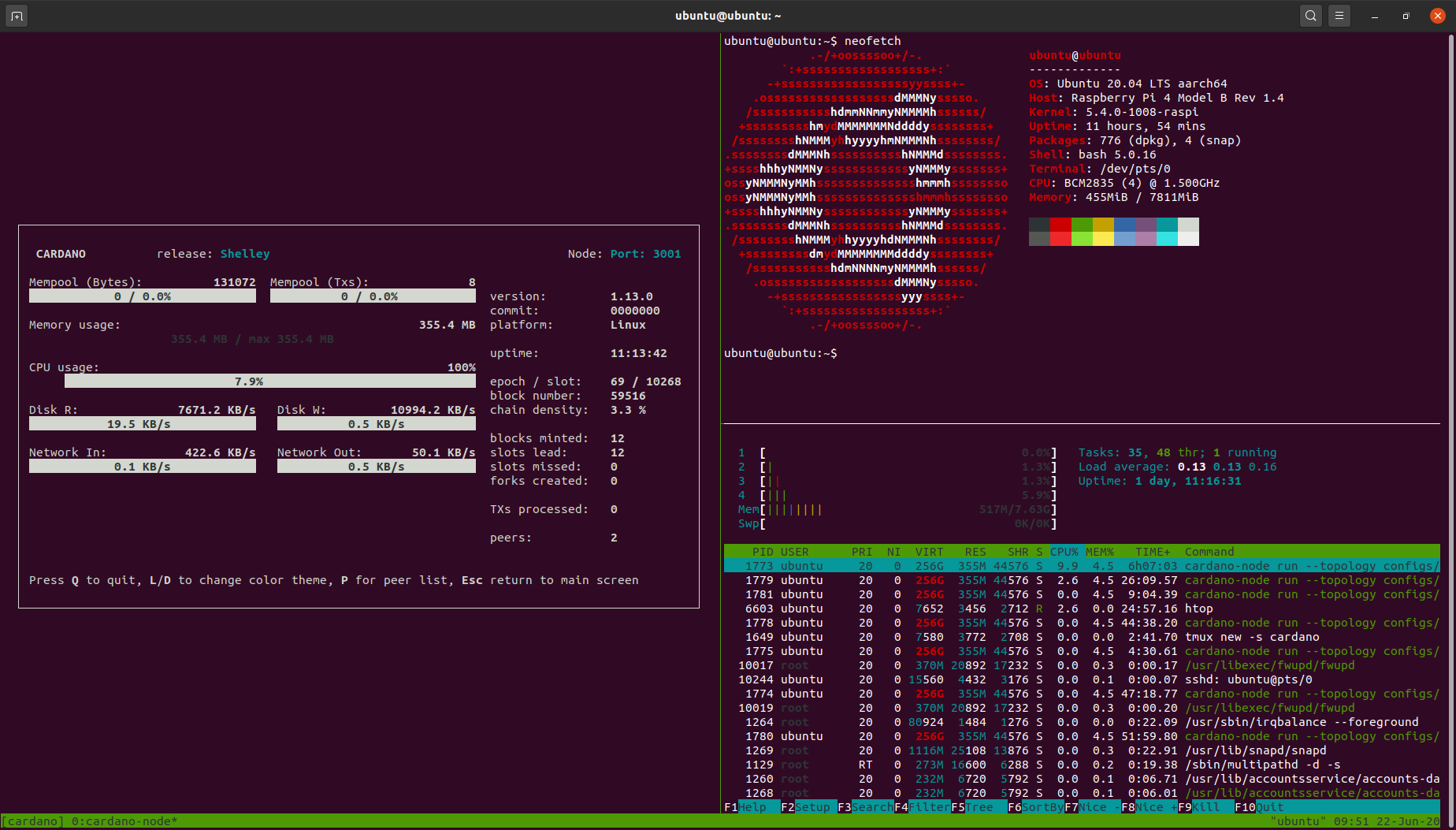
Task: Click htop CPU core 4 meter
Action: (x=897, y=495)
